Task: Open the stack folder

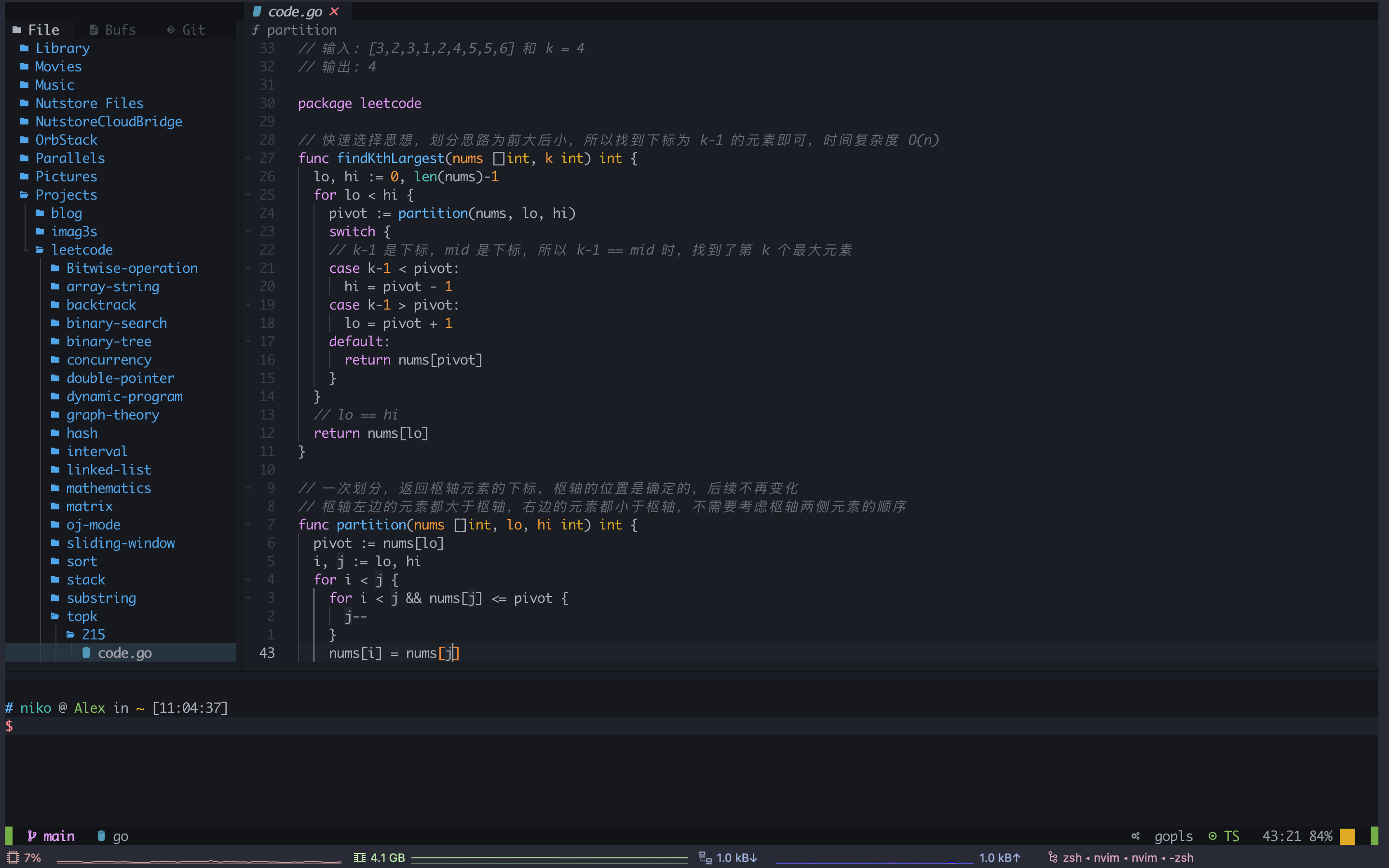Action: tap(86, 580)
